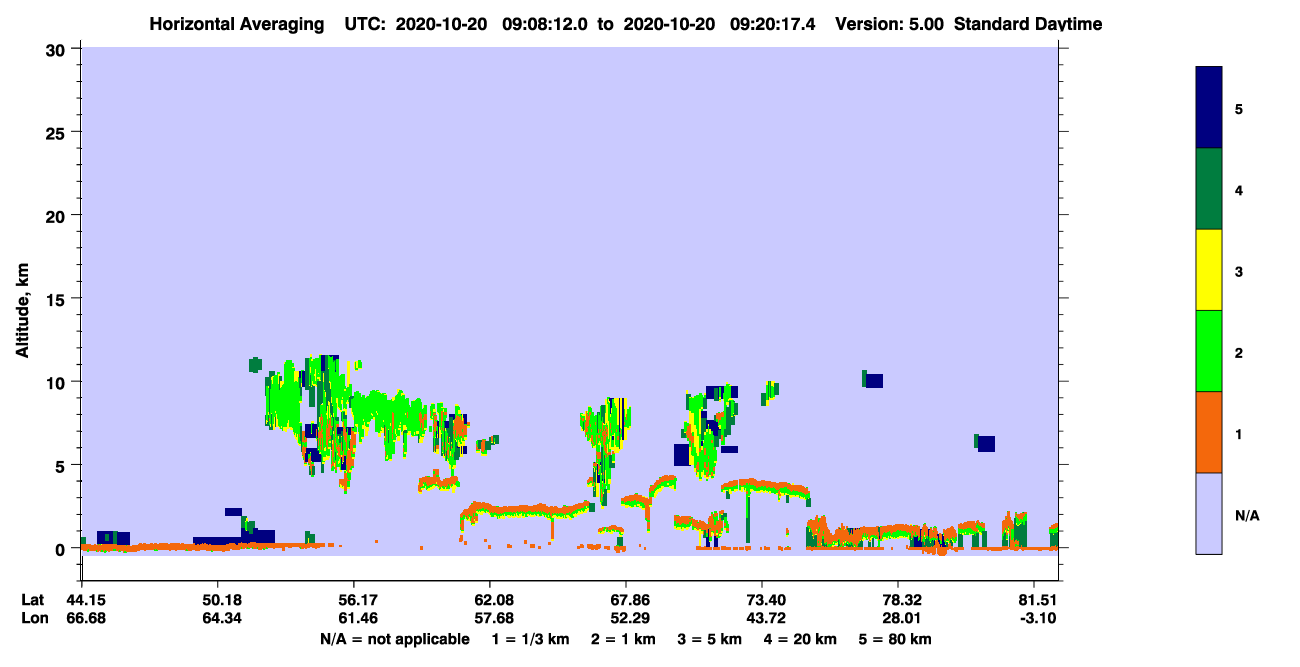Click the "3" label beside the yellow colorbar segment
This screenshot has height=667, width=1300.
(x=1239, y=272)
